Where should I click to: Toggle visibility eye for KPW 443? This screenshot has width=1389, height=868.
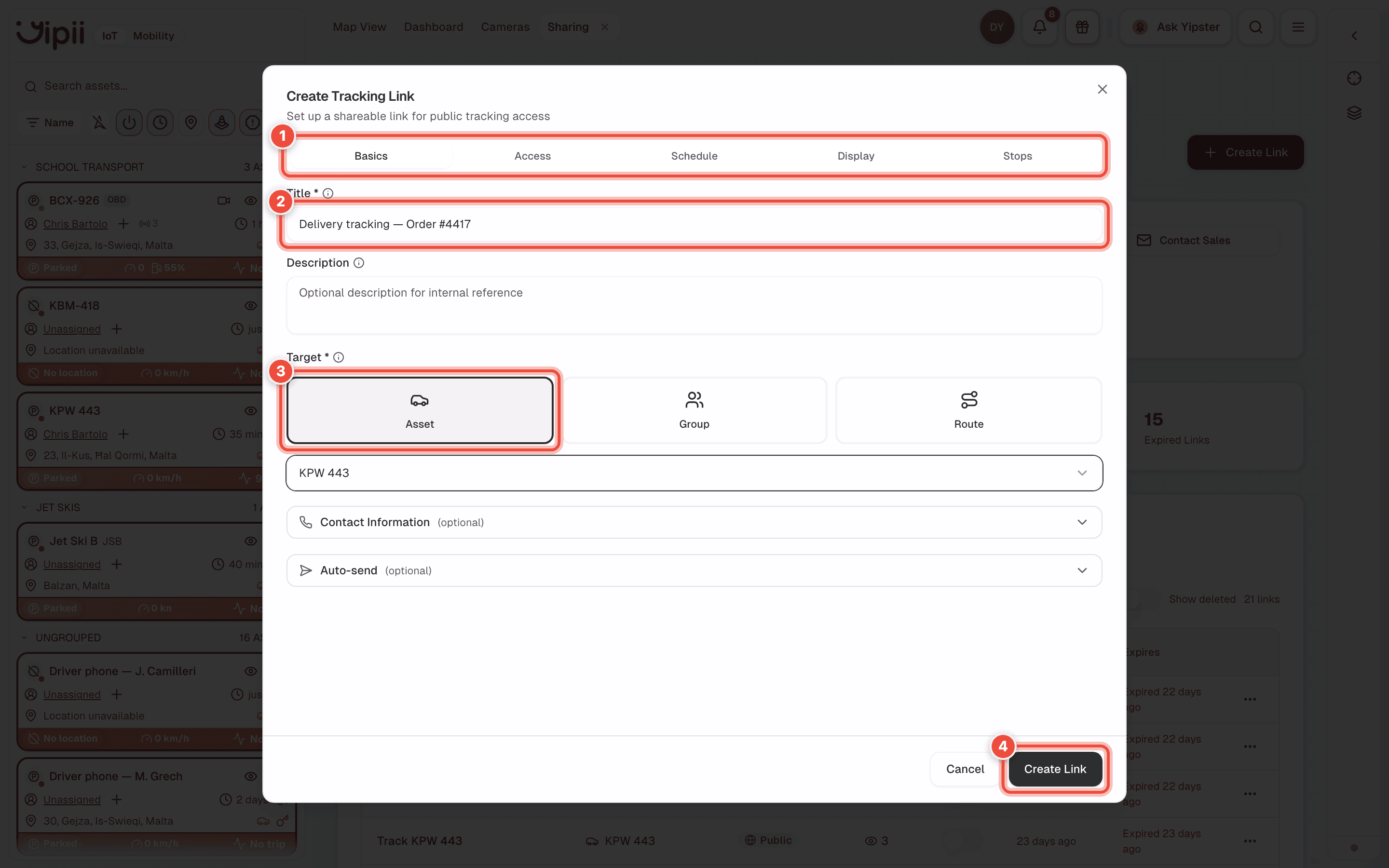coord(250,410)
